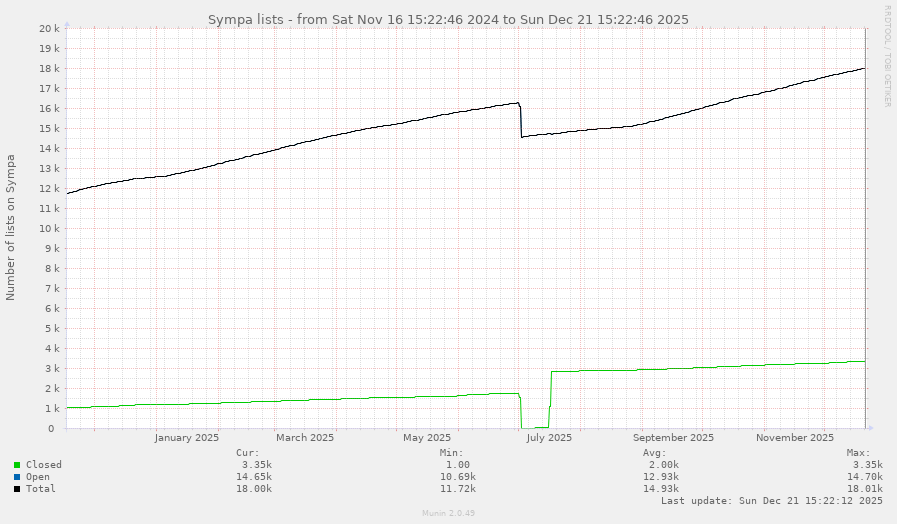The height and width of the screenshot is (524, 897).
Task: Click the 'January 2025' x-axis label
Action: [187, 437]
